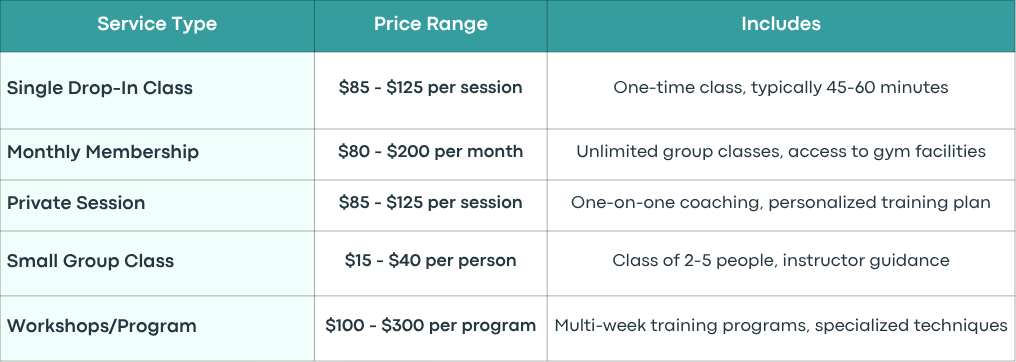This screenshot has height=362, width=1016.
Task: Click the word Membership in second row
Action: tap(143, 152)
